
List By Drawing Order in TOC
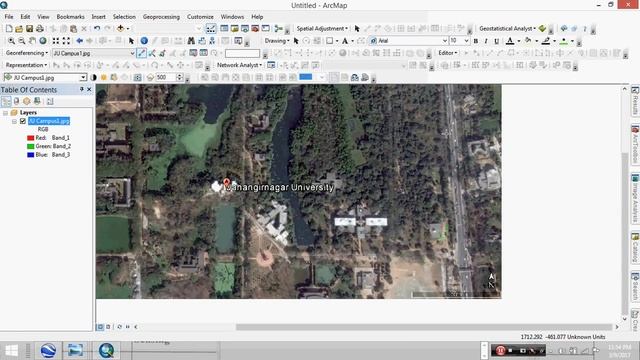pos(6,101)
